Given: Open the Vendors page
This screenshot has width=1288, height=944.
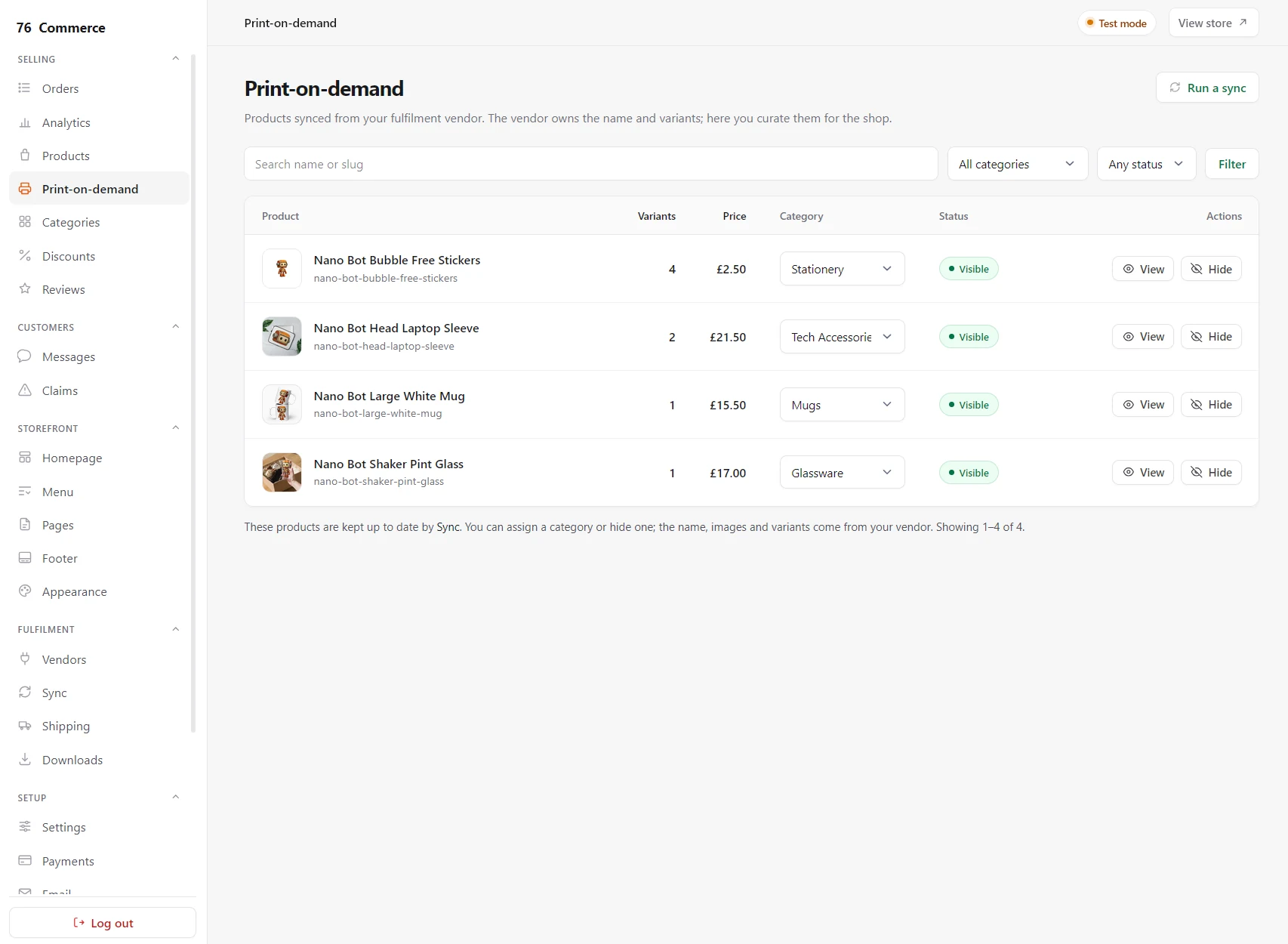Looking at the screenshot, I should pos(99,659).
